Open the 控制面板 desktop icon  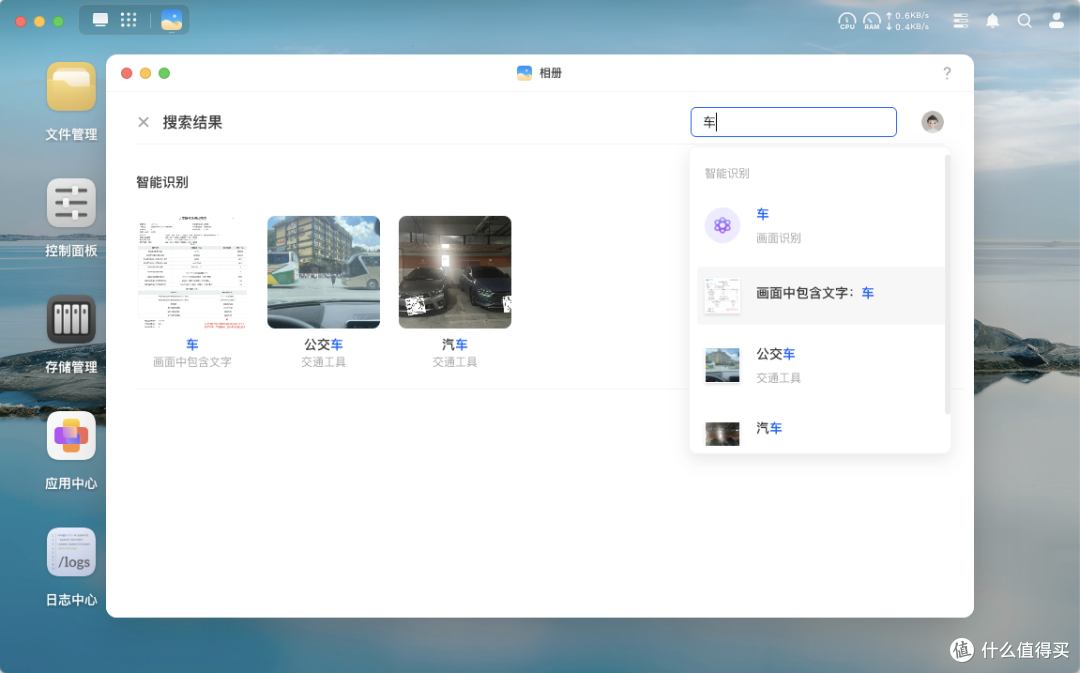[71, 203]
